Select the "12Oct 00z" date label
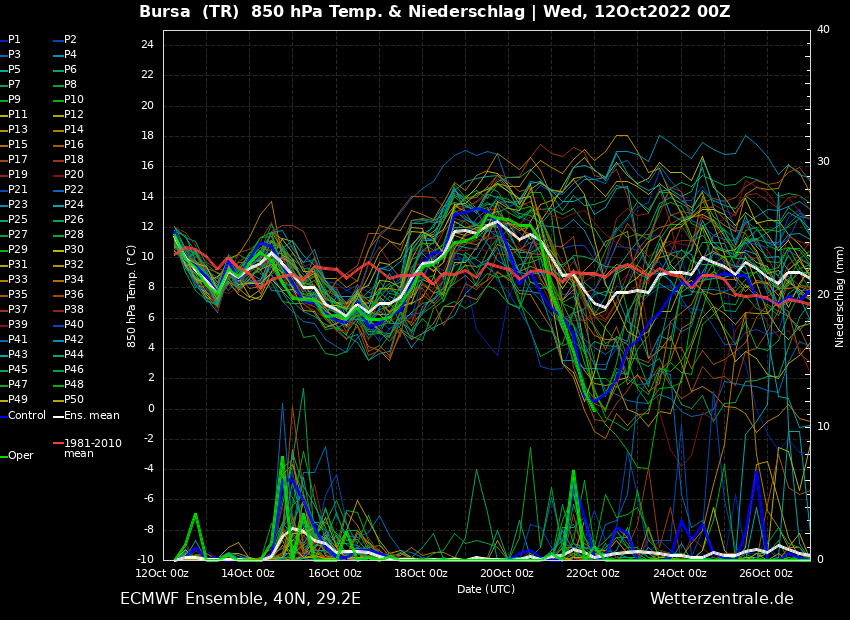The height and width of the screenshot is (620, 850). pos(163,573)
